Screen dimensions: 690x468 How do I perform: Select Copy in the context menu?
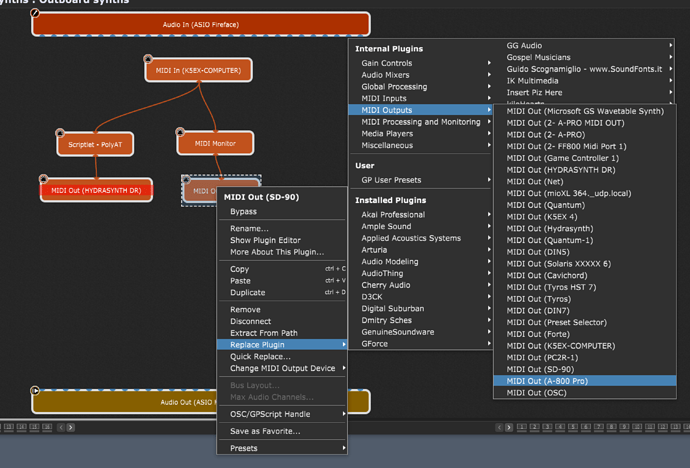(x=282, y=269)
